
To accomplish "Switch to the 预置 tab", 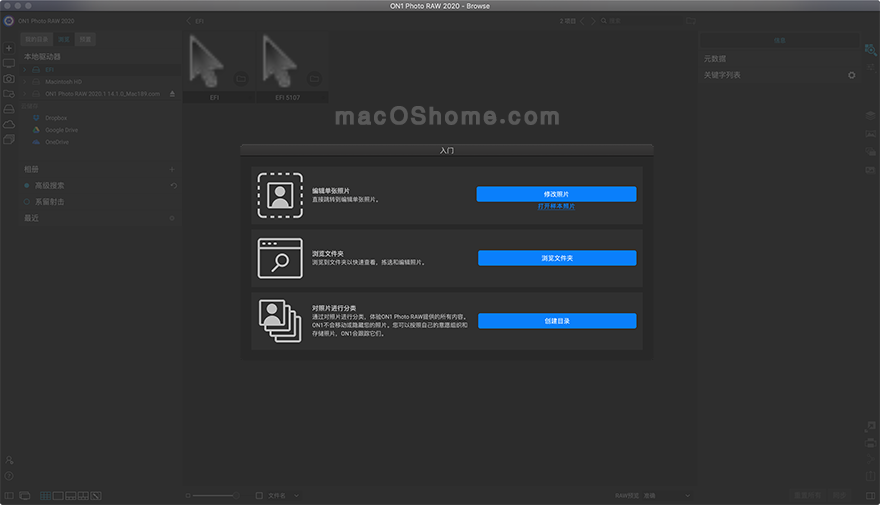I will click(87, 40).
